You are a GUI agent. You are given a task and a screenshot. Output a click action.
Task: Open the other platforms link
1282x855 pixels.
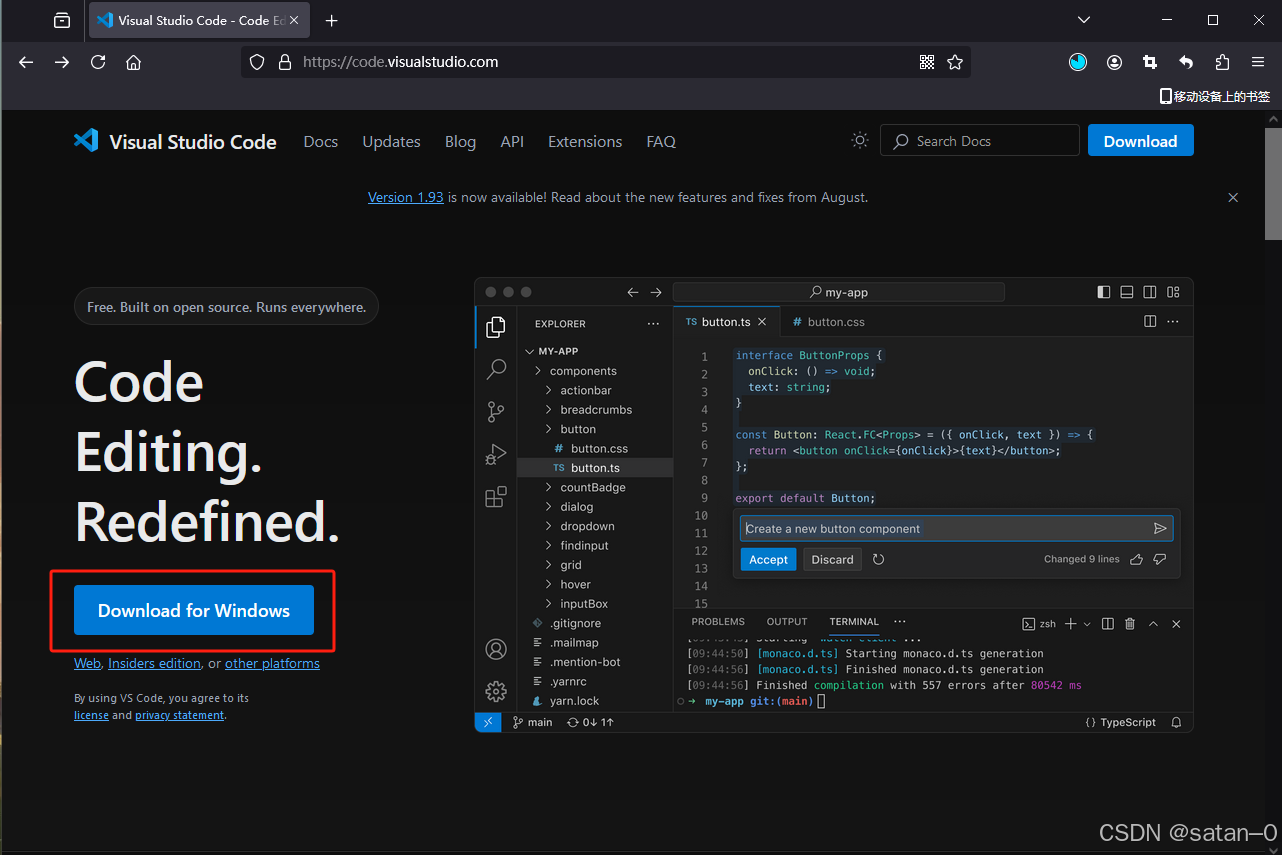tap(272, 663)
